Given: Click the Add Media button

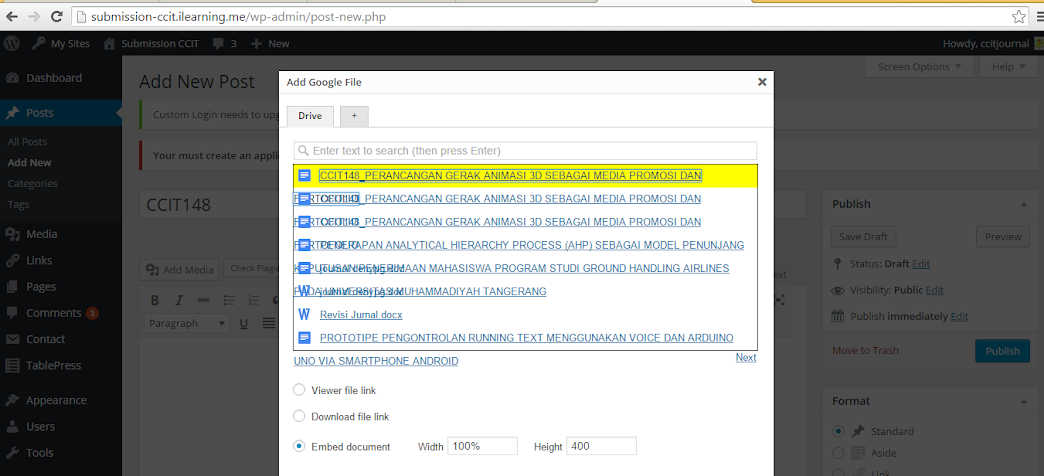Looking at the screenshot, I should click(x=180, y=269).
